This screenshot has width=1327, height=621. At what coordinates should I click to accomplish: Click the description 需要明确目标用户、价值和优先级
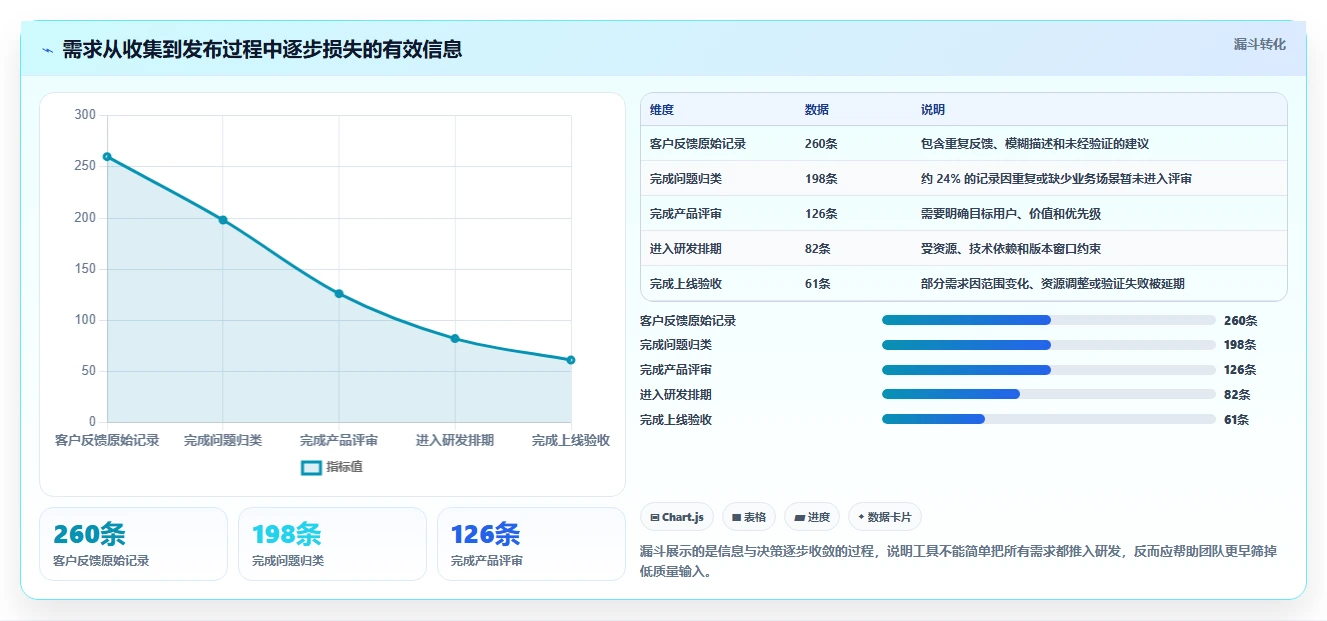point(1011,214)
